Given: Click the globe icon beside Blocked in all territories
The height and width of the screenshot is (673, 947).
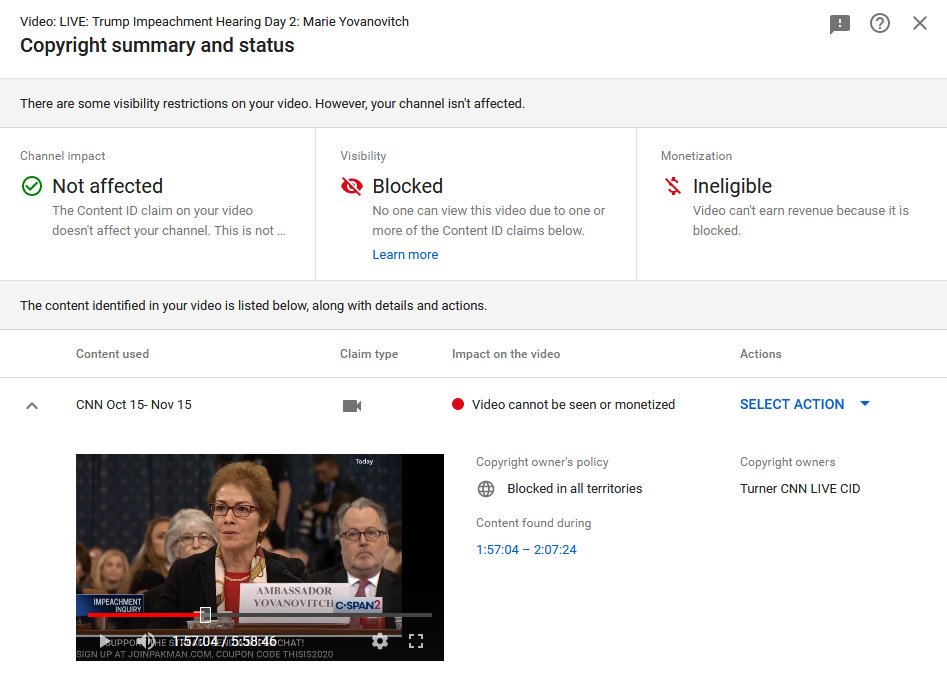Looking at the screenshot, I should point(486,489).
